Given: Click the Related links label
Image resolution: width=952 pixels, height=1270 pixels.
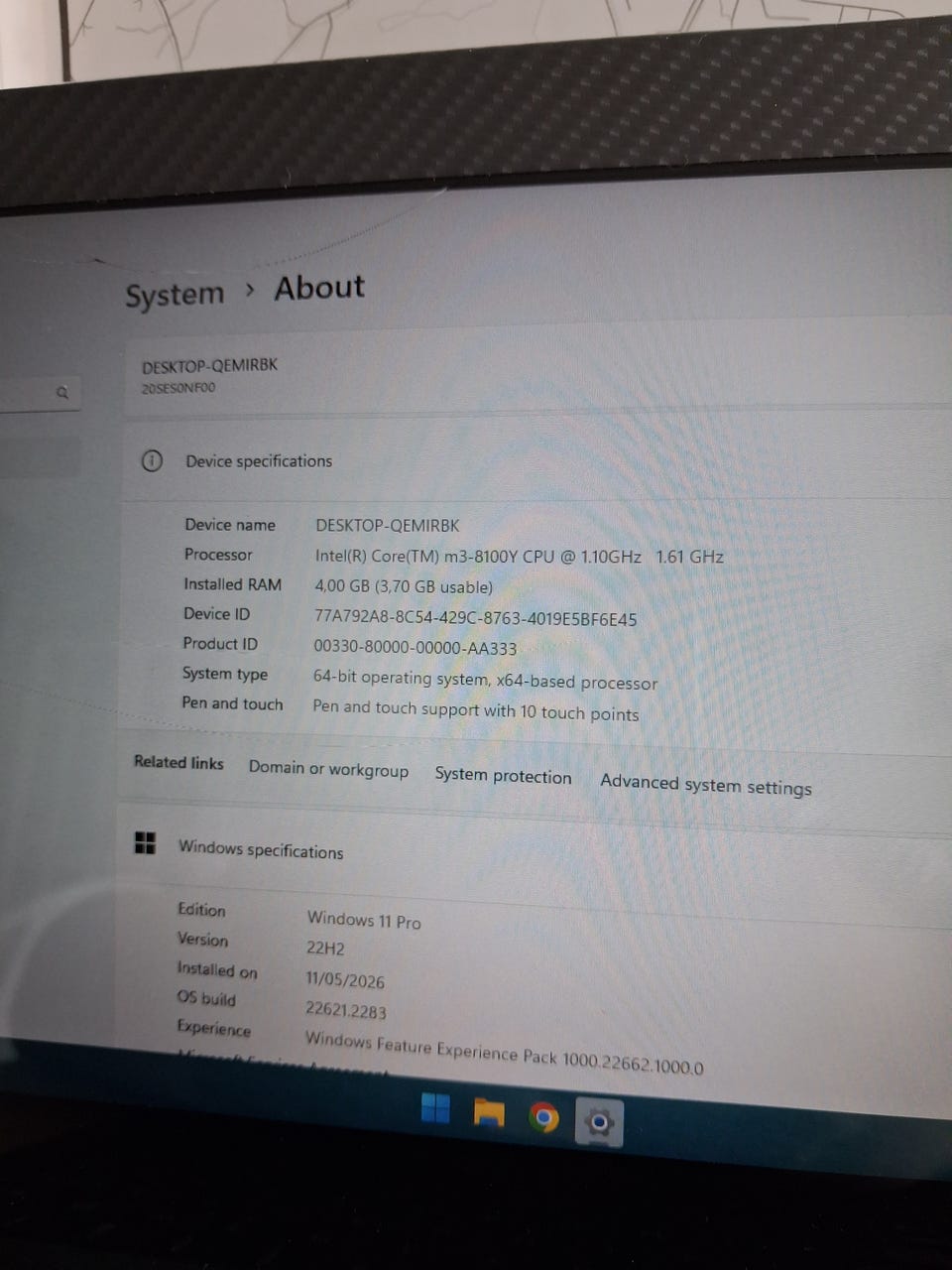Looking at the screenshot, I should (178, 762).
